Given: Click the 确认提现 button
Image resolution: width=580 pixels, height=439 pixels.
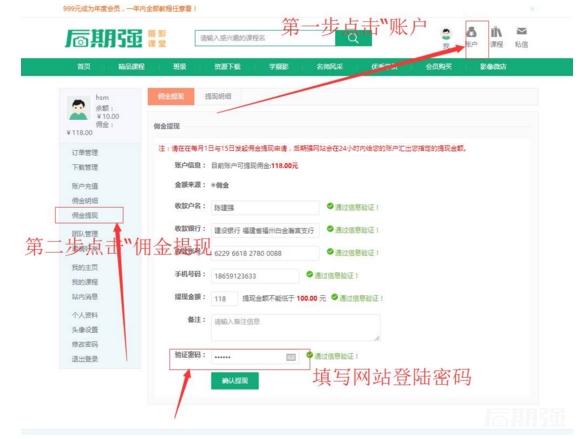Looking at the screenshot, I should tap(235, 381).
